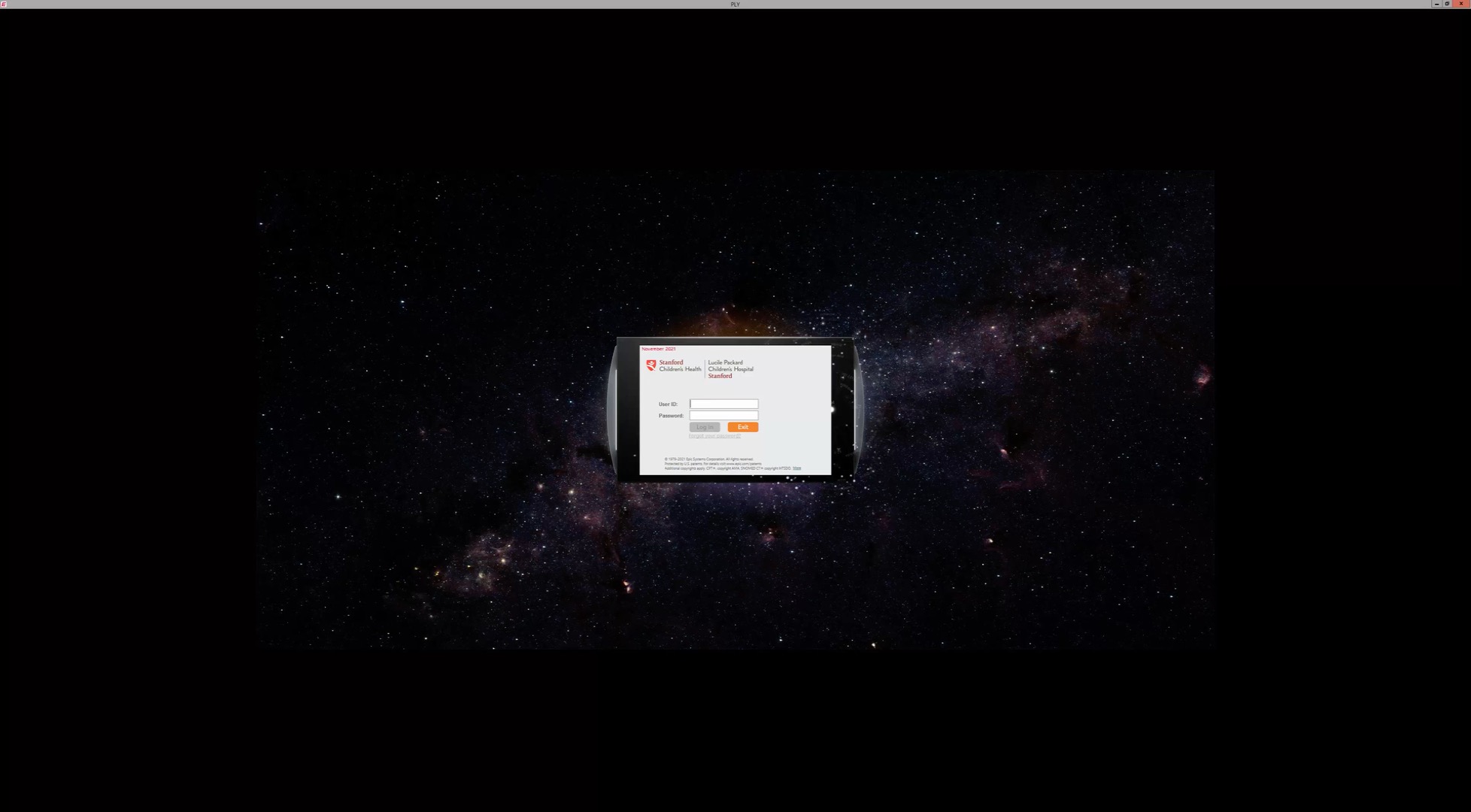
Task: Open the Forgot your password link
Action: (714, 436)
